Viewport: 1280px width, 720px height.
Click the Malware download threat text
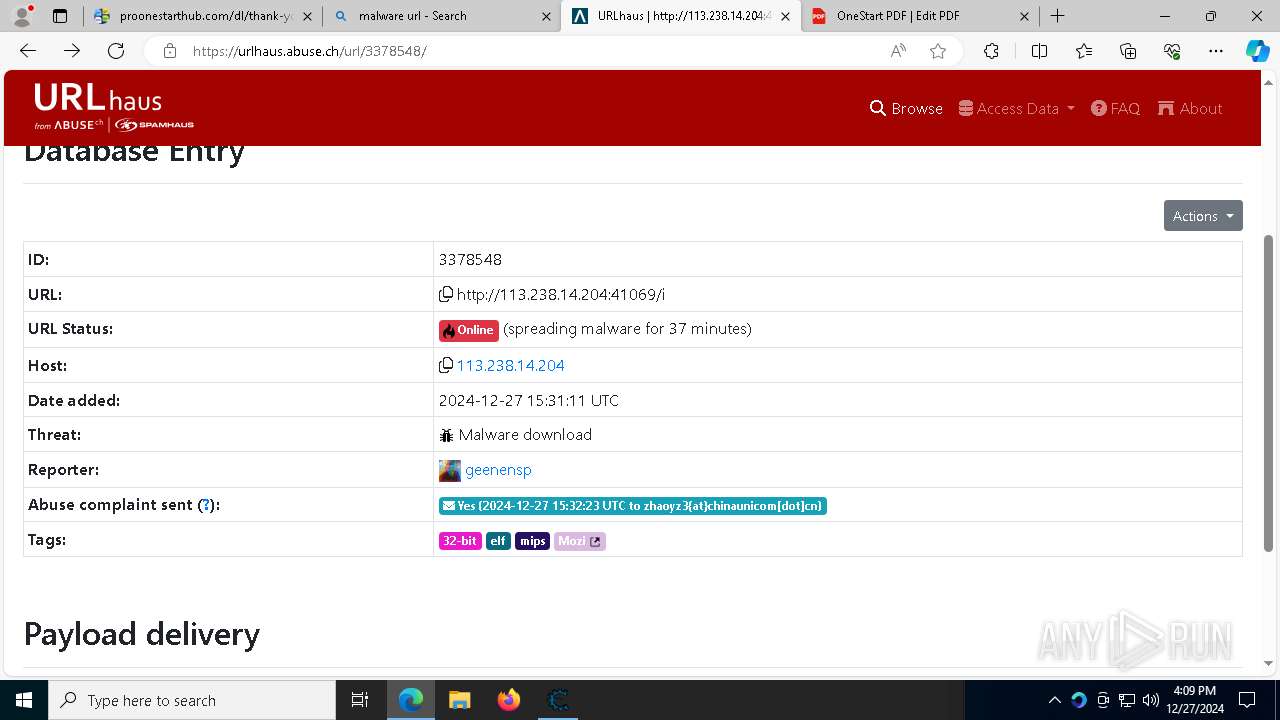[525, 435]
